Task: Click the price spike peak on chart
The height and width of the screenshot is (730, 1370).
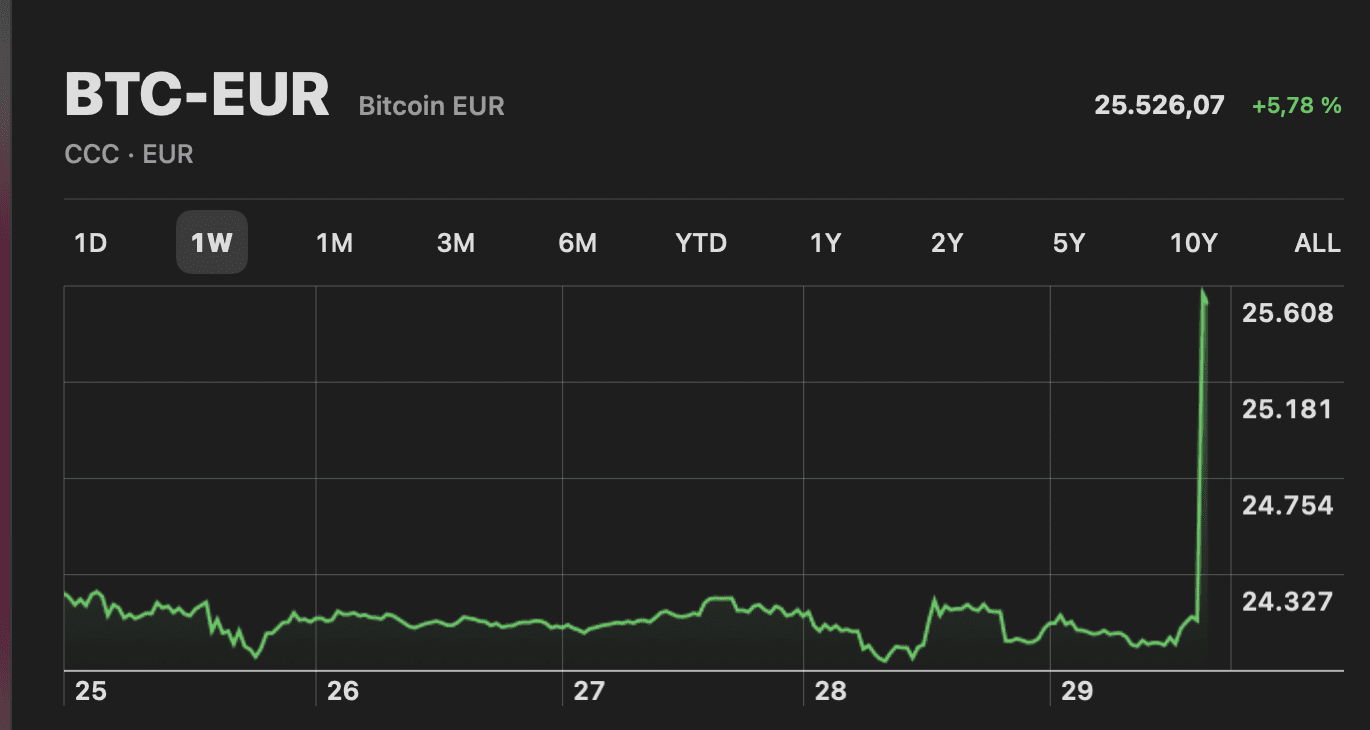Action: pyautogui.click(x=1202, y=292)
